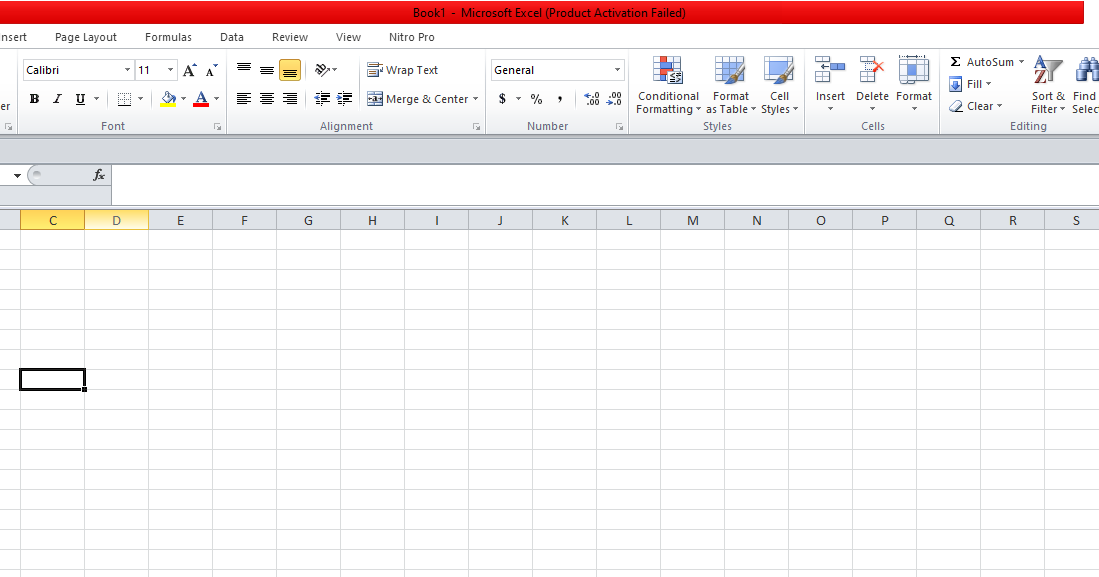Select column header D

click(x=117, y=219)
